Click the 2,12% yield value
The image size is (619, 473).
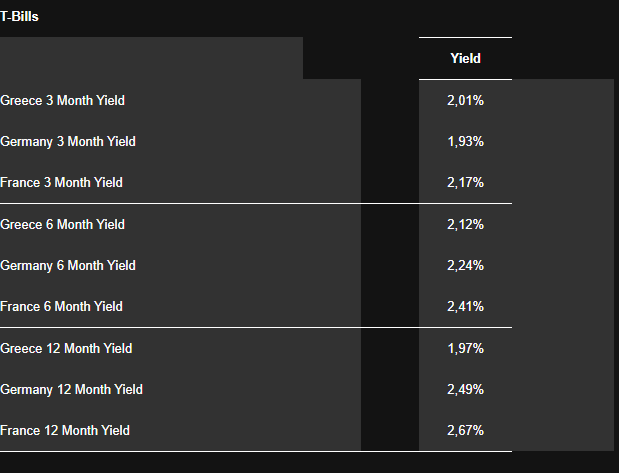465,224
